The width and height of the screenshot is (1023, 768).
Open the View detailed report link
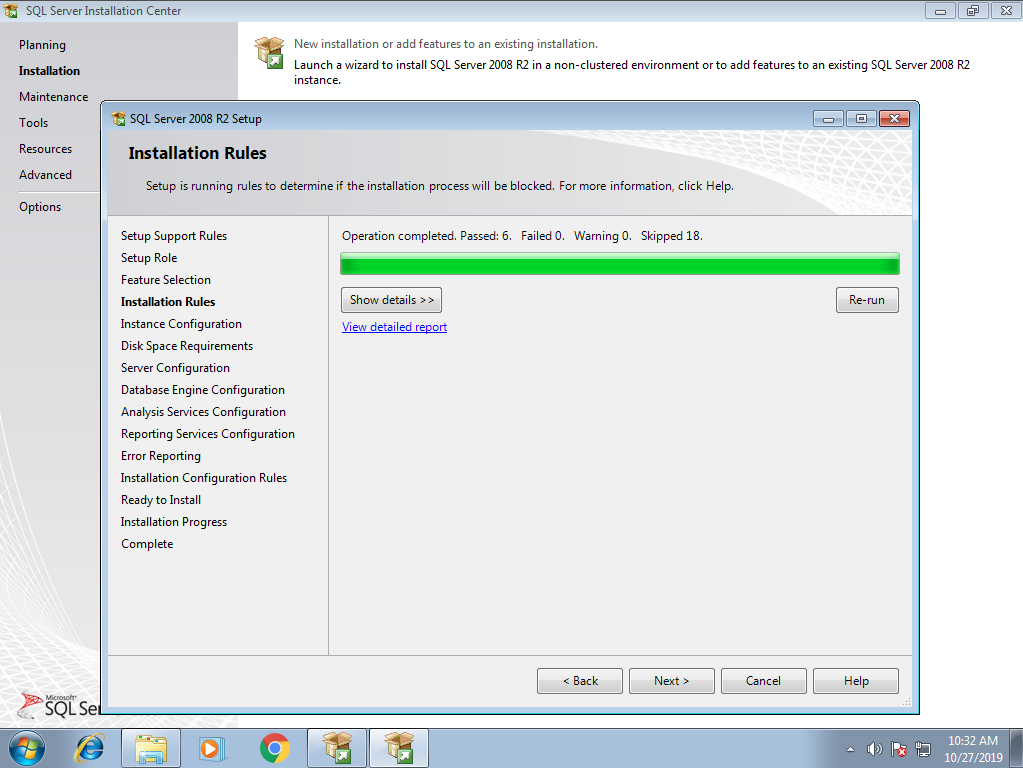394,327
